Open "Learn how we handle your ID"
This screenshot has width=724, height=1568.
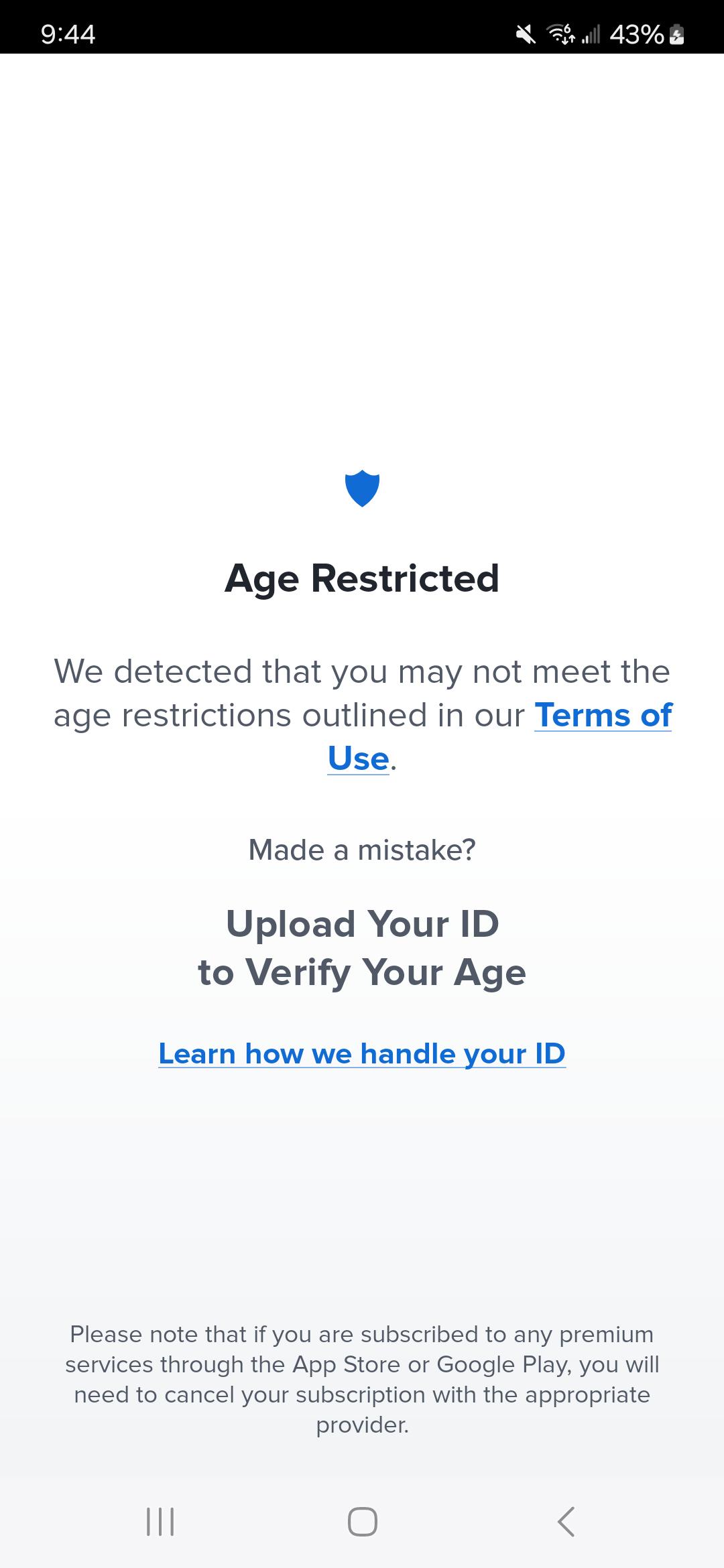click(361, 1053)
